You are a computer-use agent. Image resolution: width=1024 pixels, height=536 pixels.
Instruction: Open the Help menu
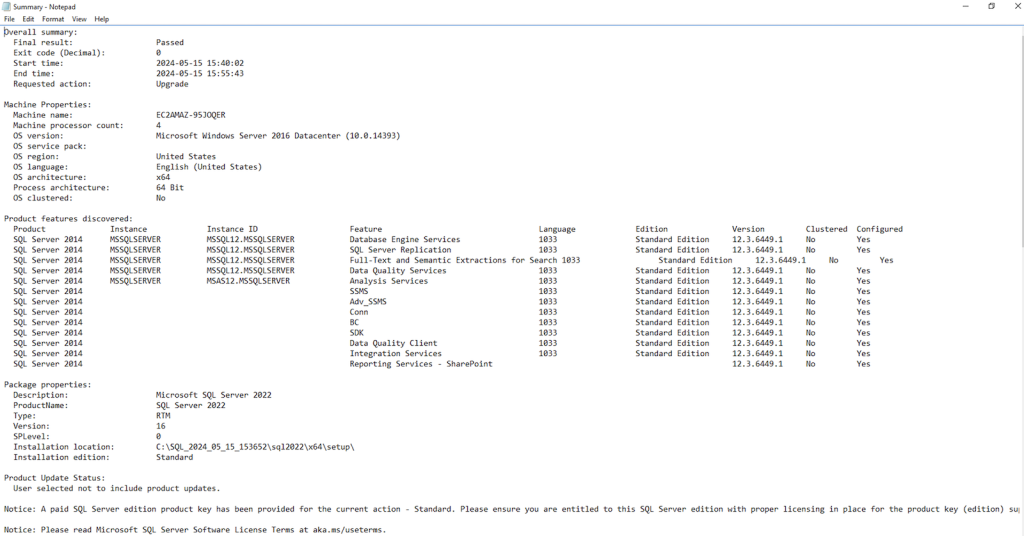(101, 19)
